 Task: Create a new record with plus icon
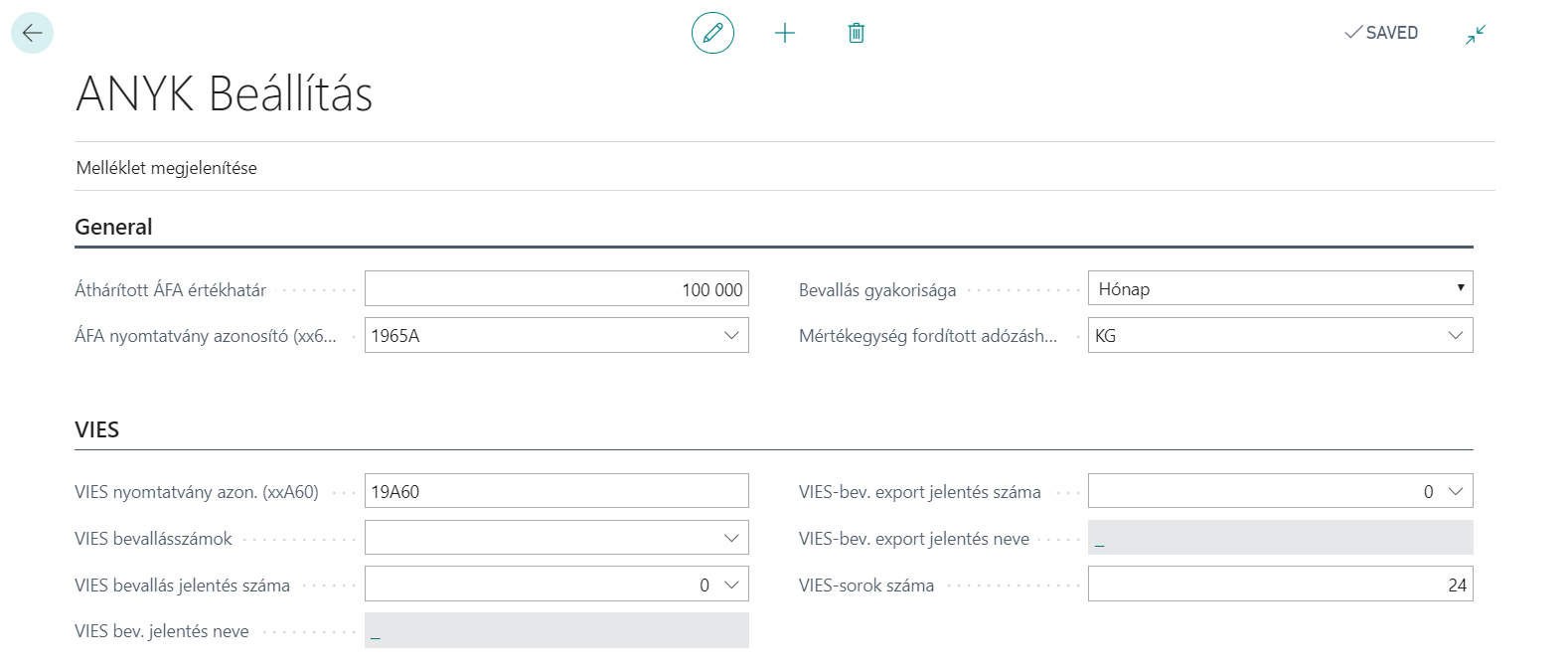(x=785, y=33)
